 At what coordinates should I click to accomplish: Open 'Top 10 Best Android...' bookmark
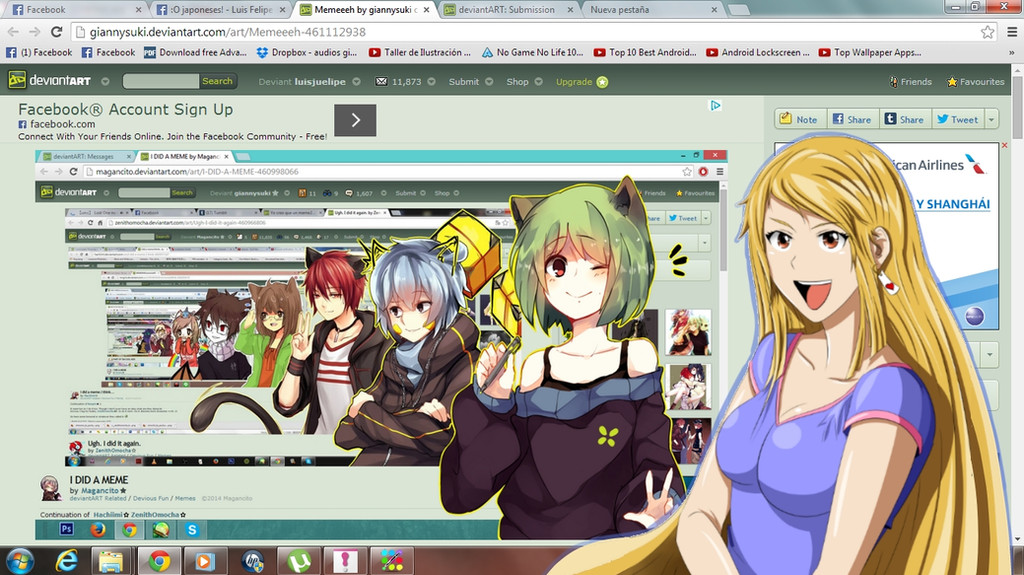click(645, 52)
